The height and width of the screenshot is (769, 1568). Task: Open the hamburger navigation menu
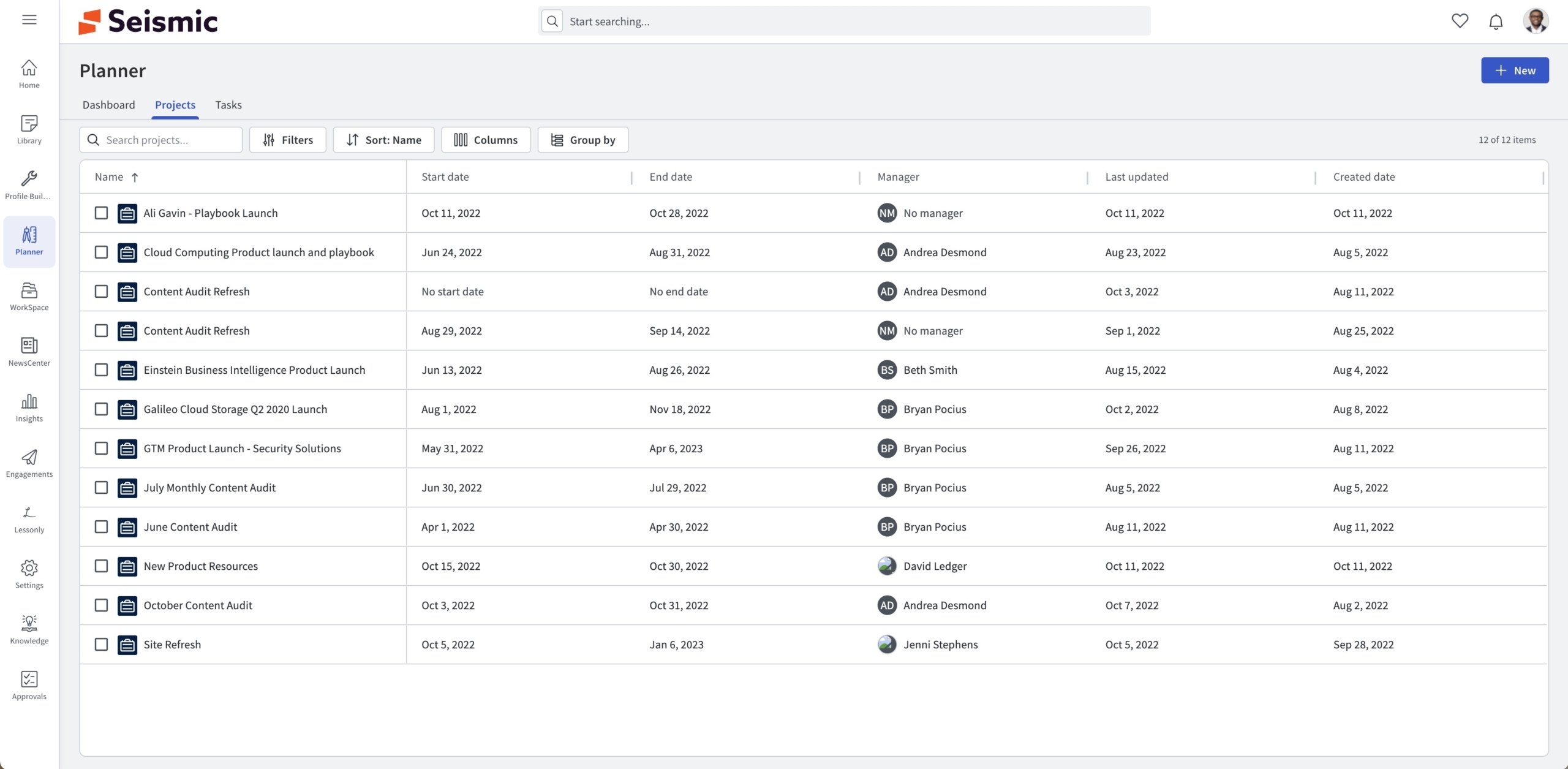click(29, 20)
